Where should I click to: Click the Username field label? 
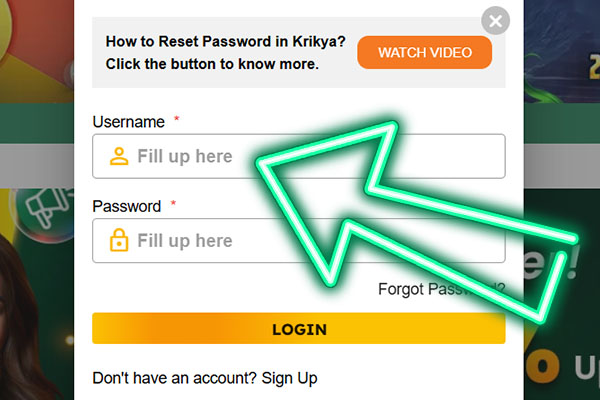pyautogui.click(x=128, y=122)
